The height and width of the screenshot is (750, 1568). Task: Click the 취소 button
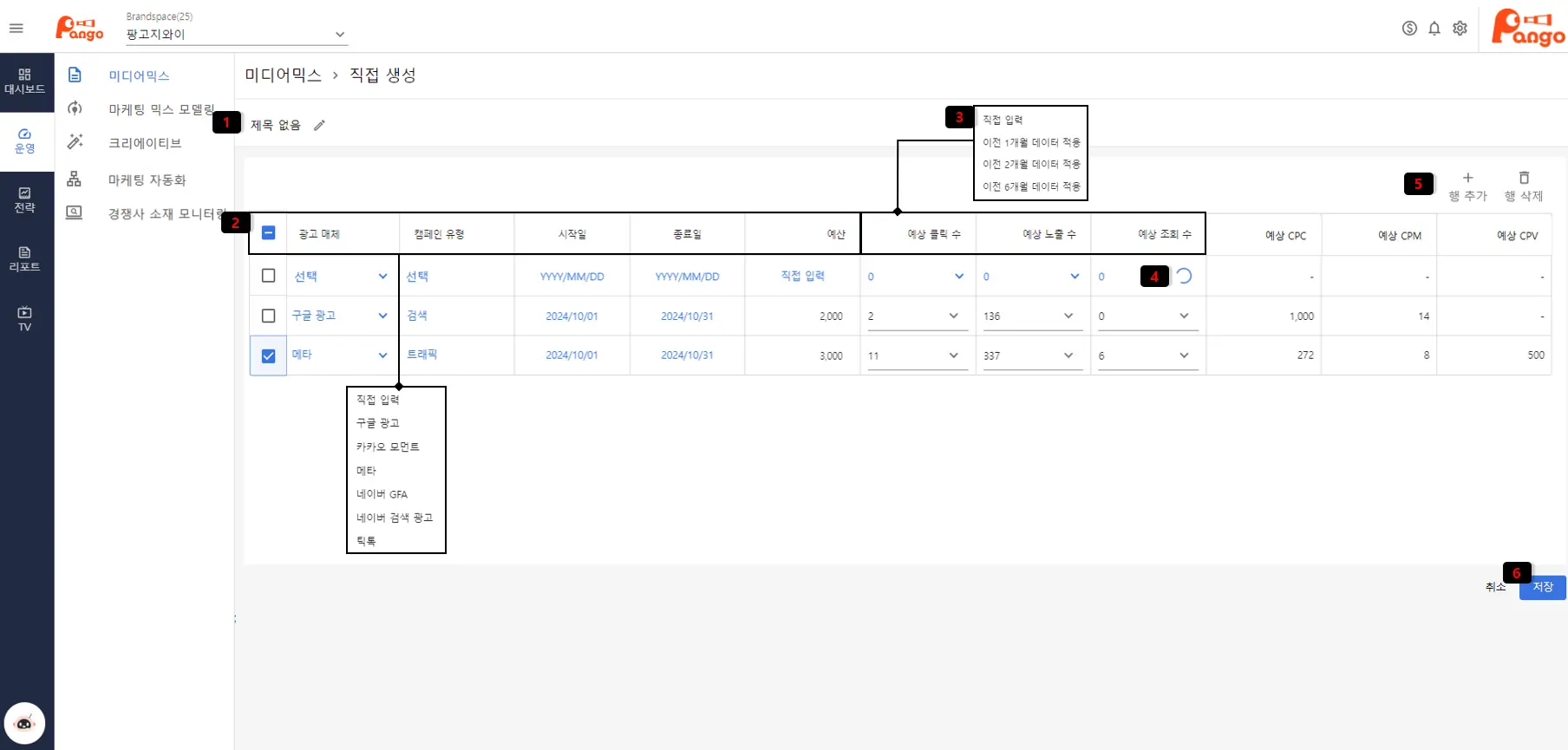tap(1495, 587)
